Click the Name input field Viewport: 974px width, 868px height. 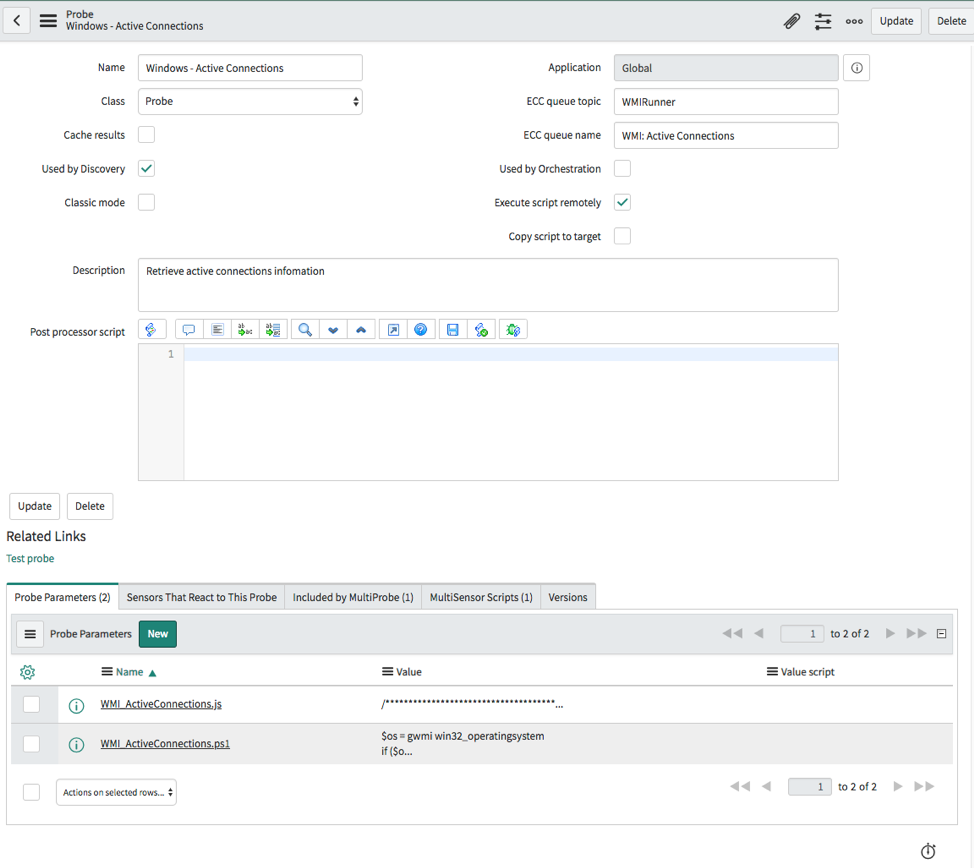tap(250, 68)
